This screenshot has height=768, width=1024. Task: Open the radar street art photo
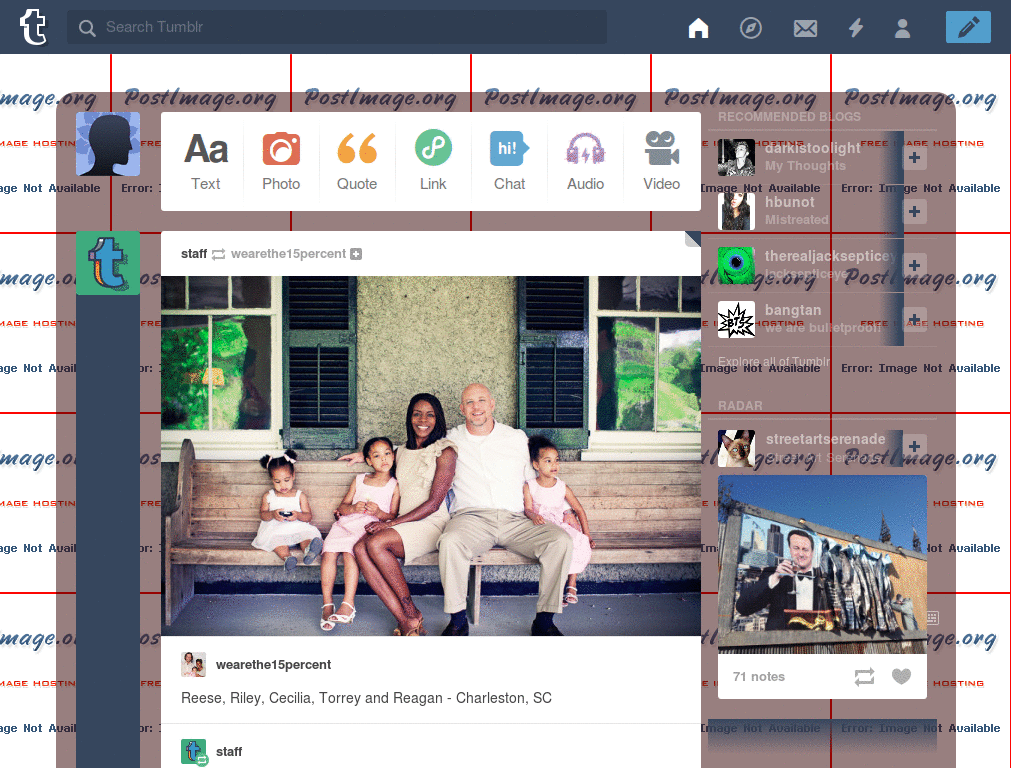822,564
